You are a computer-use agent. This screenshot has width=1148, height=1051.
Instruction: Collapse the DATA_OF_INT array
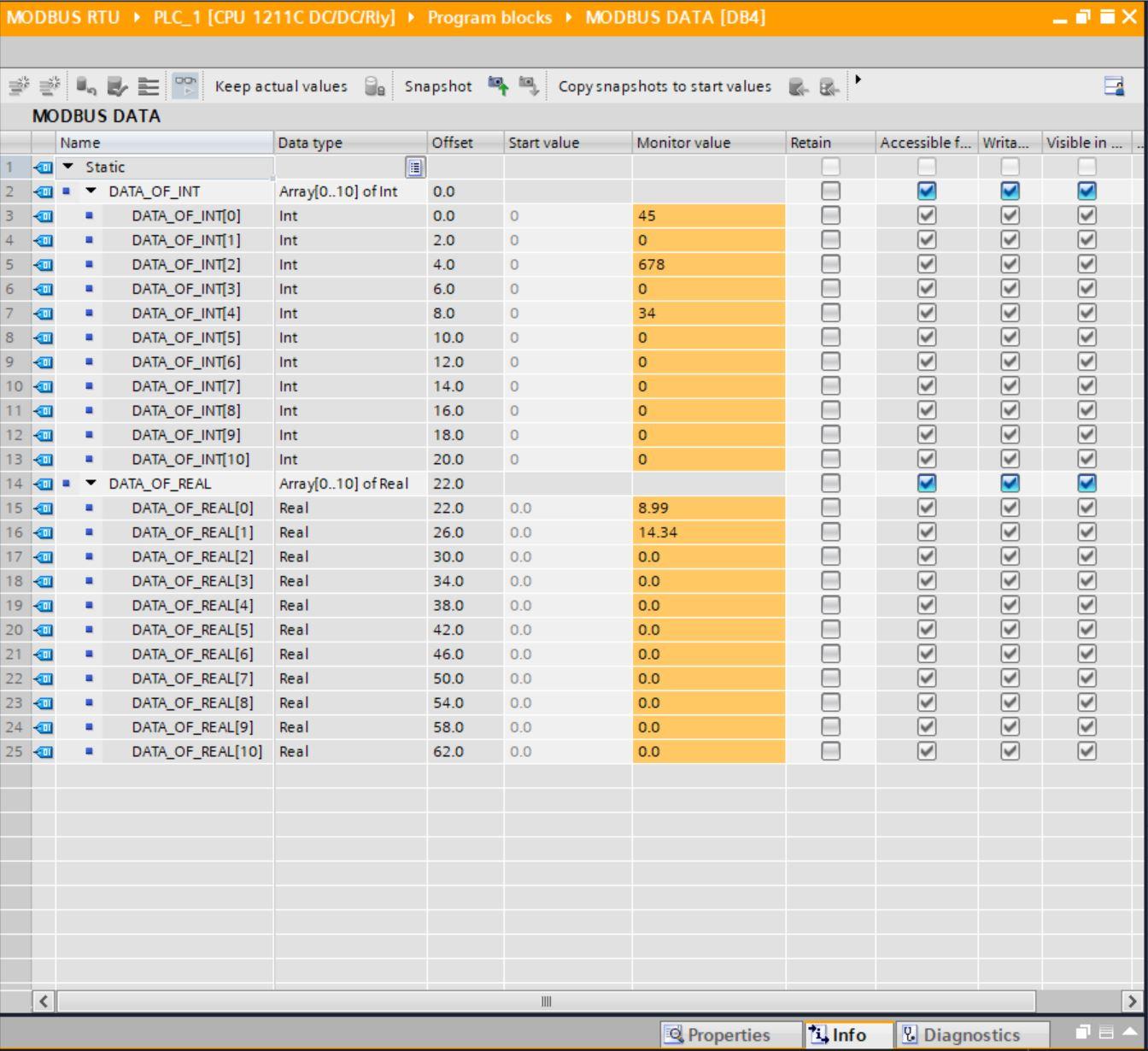pos(91,191)
